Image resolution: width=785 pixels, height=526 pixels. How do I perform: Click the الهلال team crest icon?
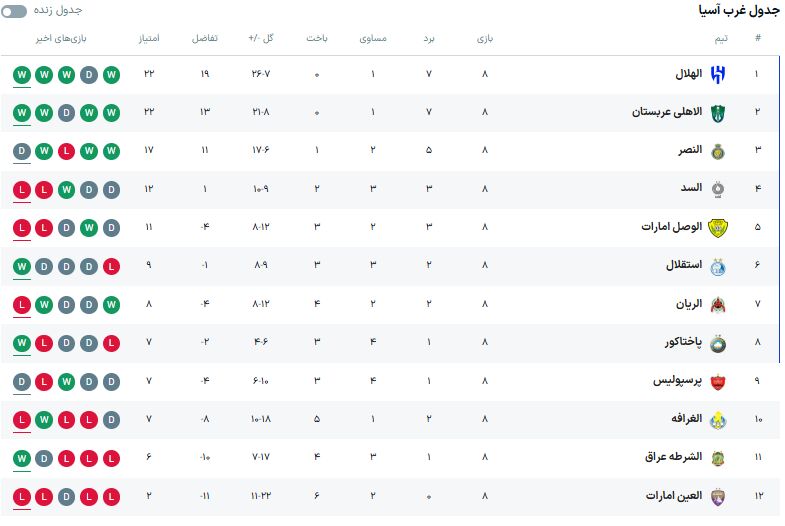point(718,75)
